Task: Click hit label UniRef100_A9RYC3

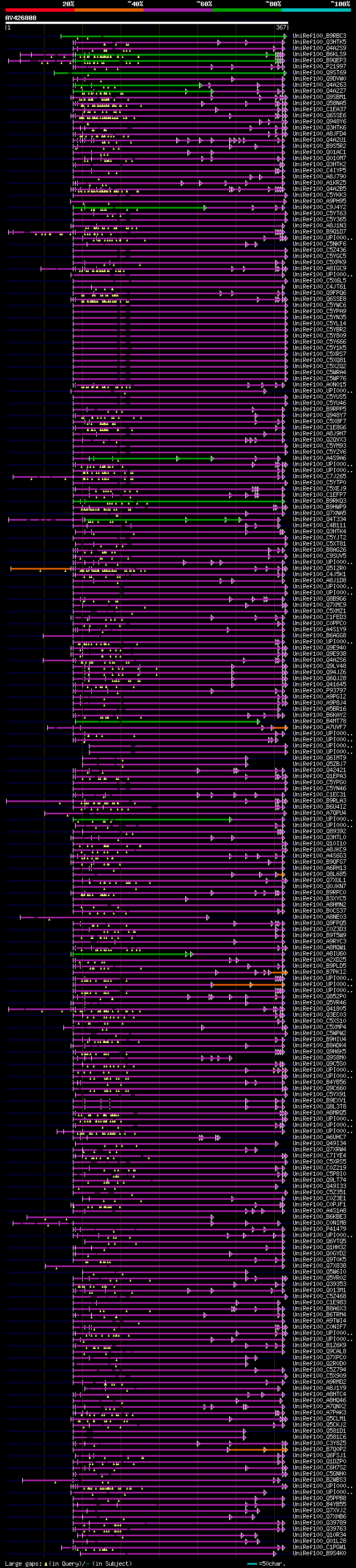Action: [319, 942]
